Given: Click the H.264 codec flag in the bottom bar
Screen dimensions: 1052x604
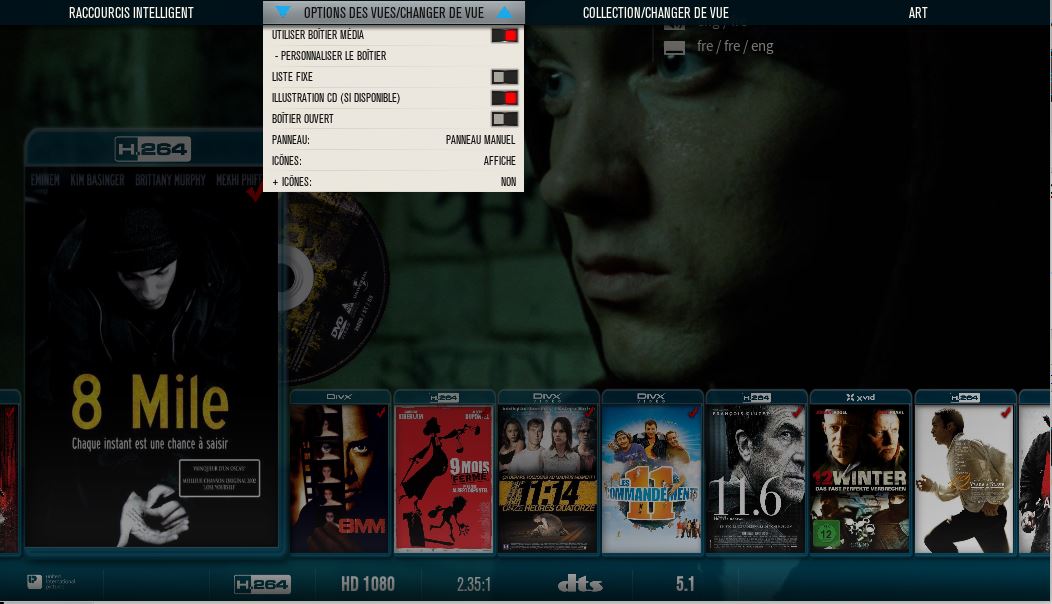Looking at the screenshot, I should coord(262,584).
